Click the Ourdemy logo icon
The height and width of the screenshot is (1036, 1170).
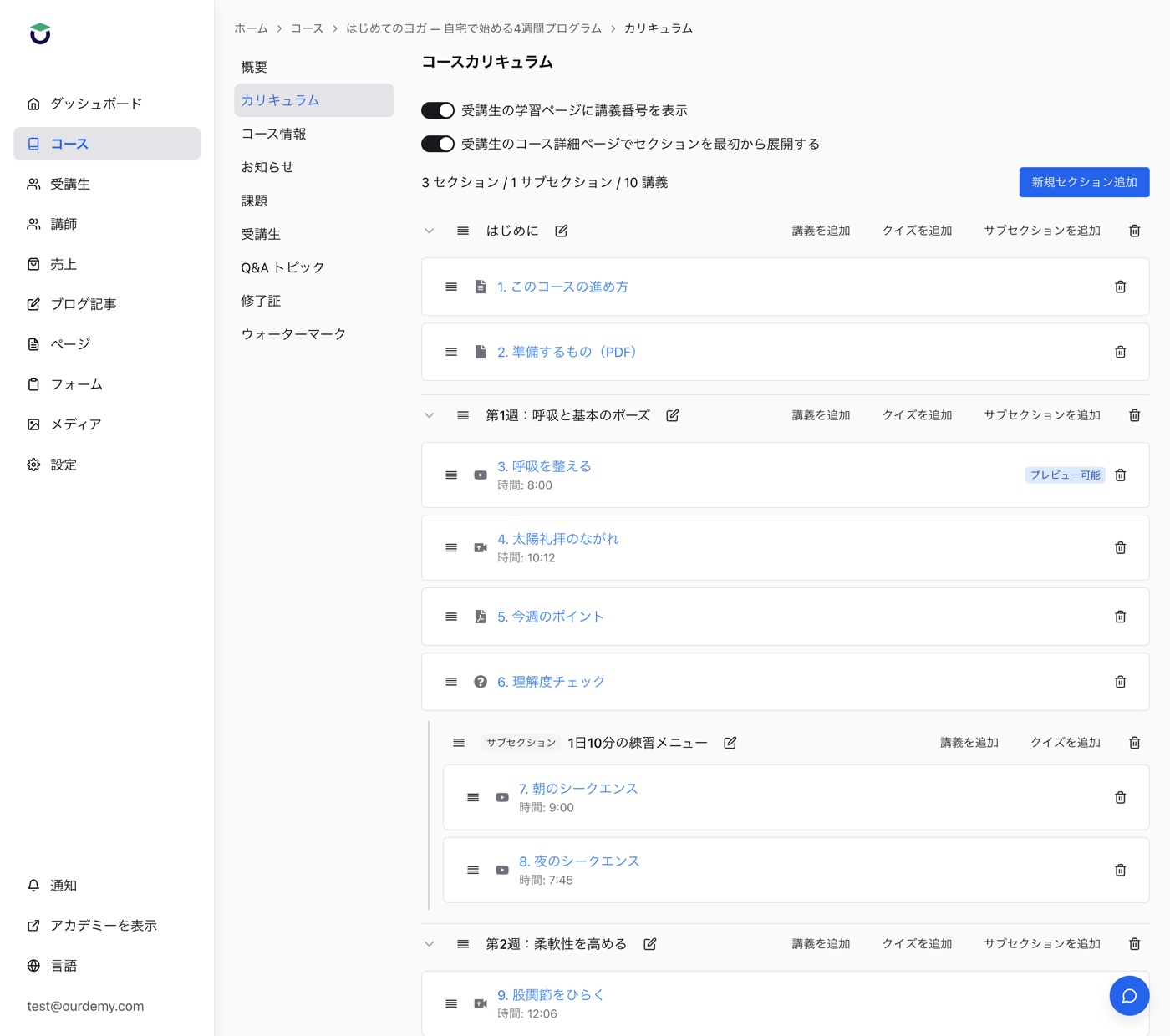pos(40,33)
